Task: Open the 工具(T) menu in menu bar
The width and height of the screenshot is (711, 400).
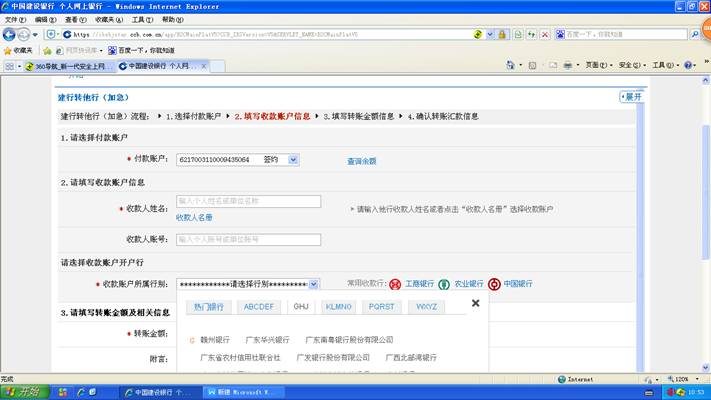Action: 142,20
